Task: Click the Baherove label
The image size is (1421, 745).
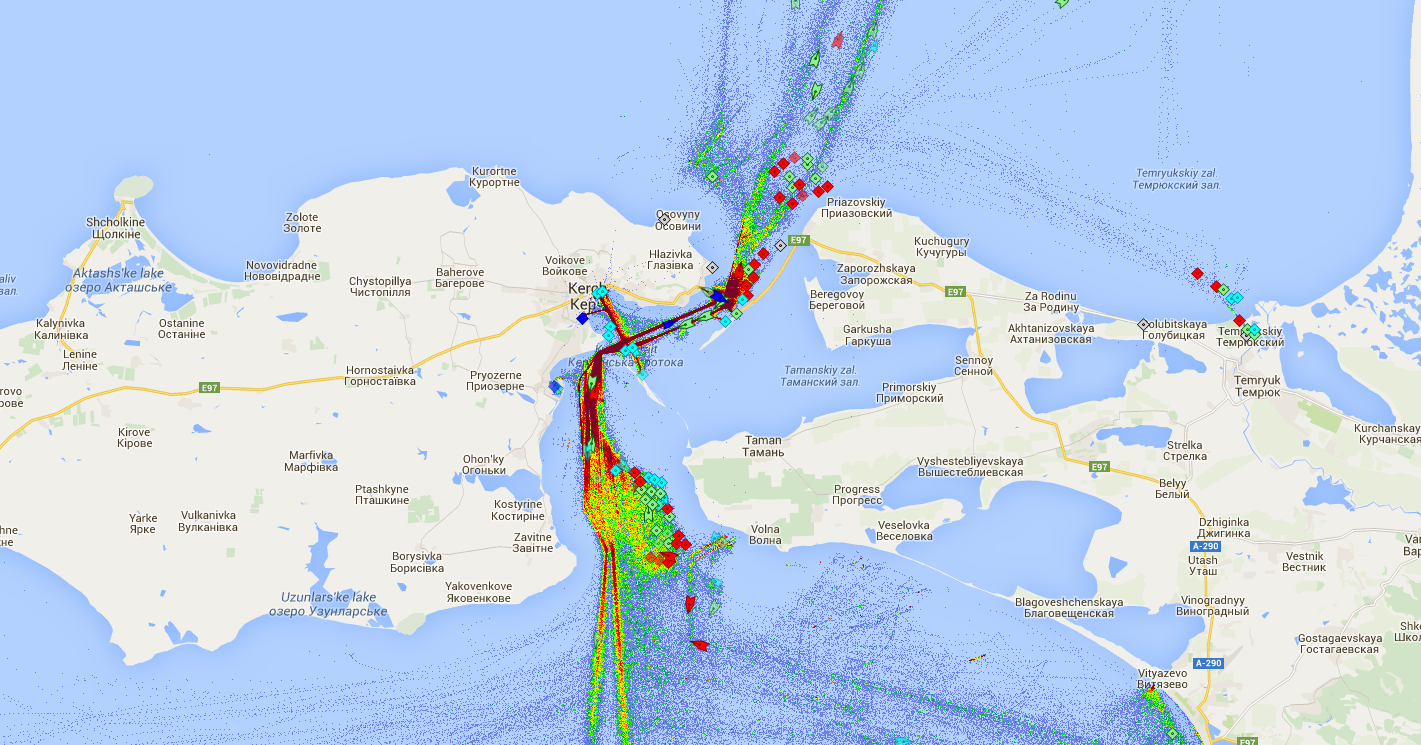Action: [x=460, y=278]
